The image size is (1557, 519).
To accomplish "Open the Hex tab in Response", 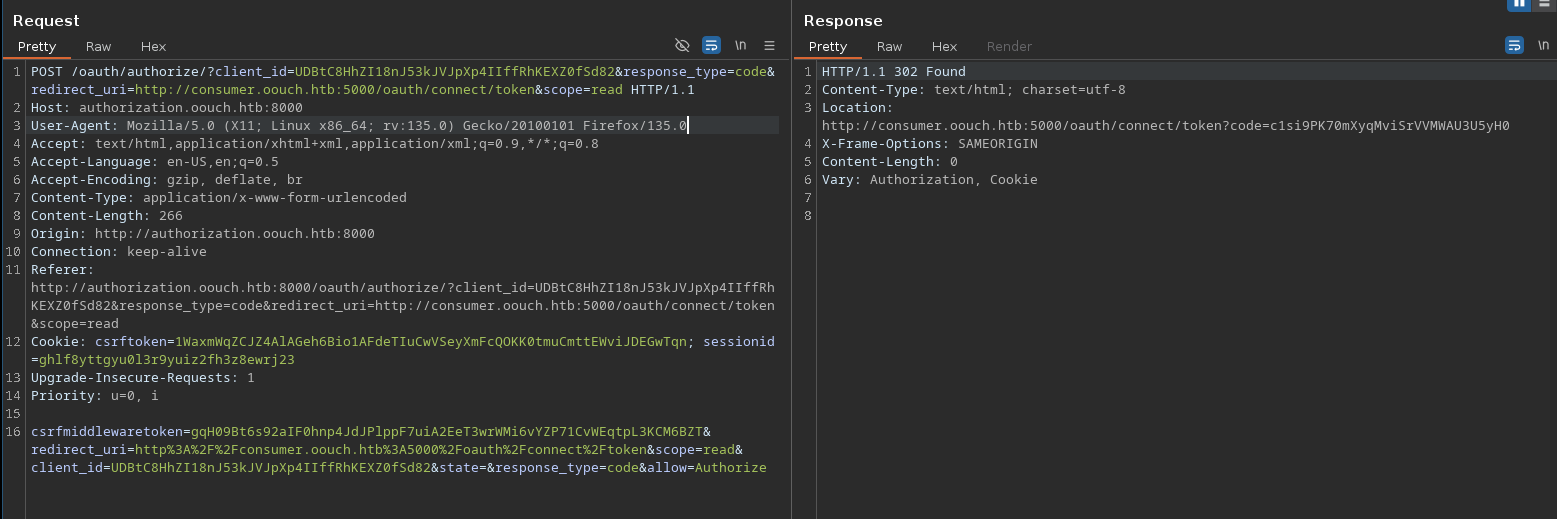I will coord(944,47).
